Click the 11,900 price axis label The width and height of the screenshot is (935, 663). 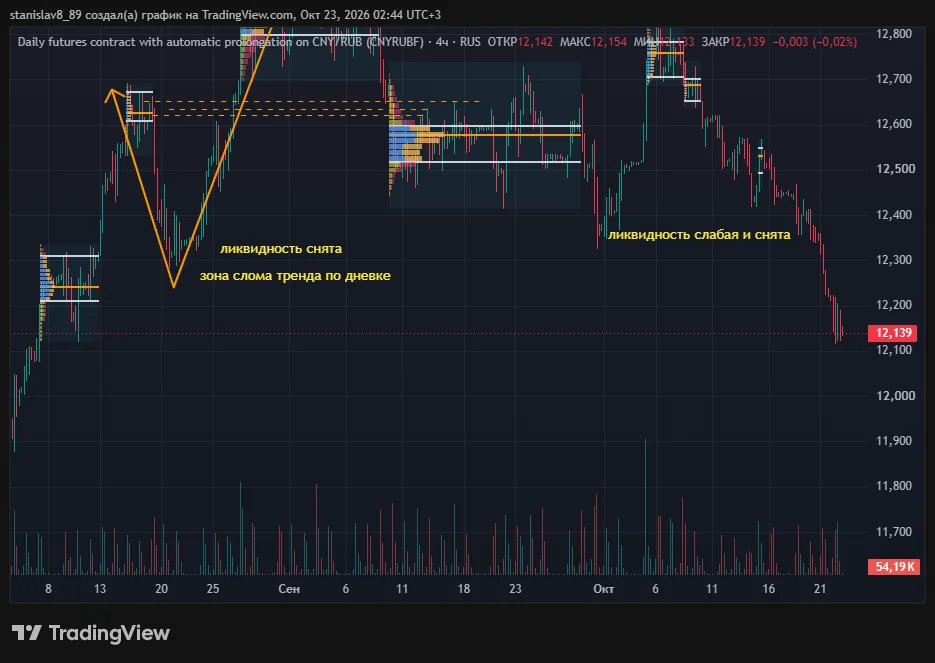click(894, 441)
